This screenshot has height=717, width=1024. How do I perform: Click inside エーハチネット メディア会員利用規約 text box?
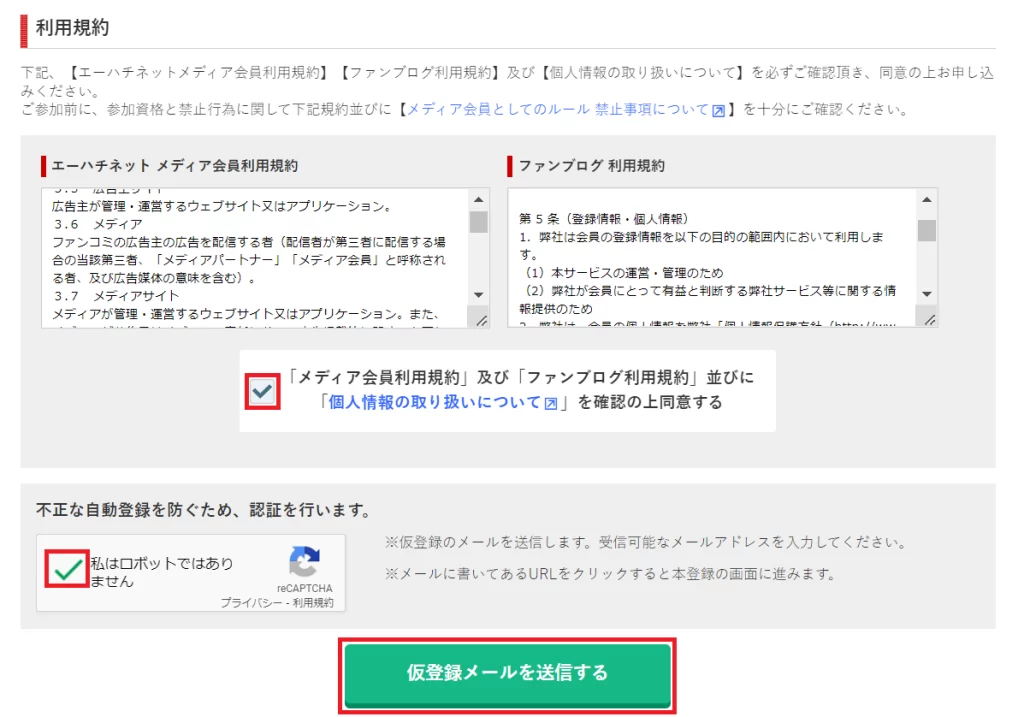(255, 258)
